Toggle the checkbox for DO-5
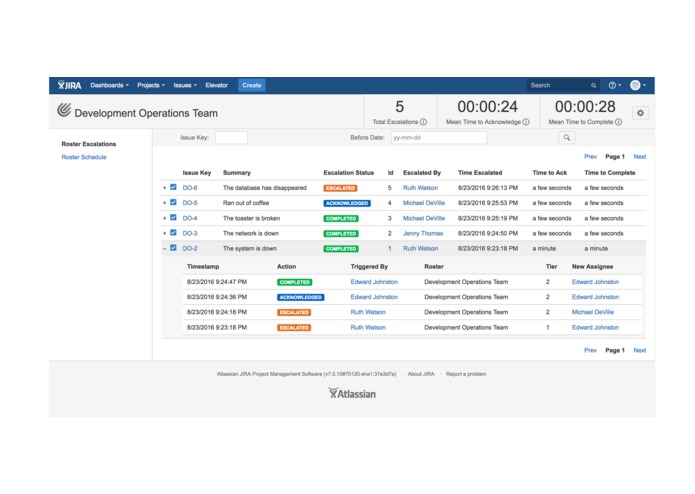The width and height of the screenshot is (695, 494). [x=173, y=202]
